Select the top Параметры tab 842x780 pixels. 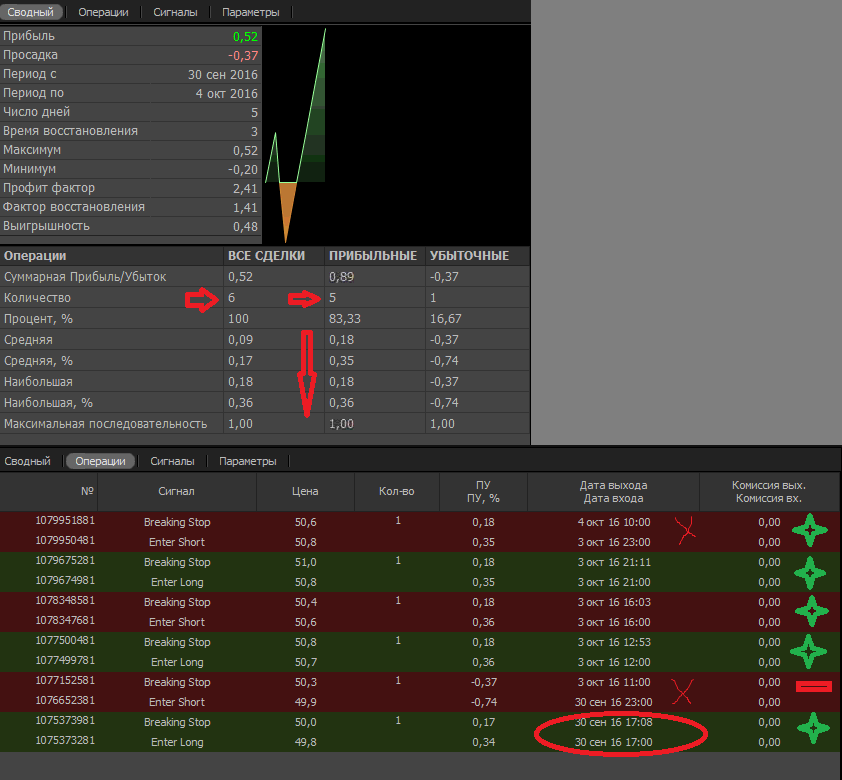coord(250,12)
